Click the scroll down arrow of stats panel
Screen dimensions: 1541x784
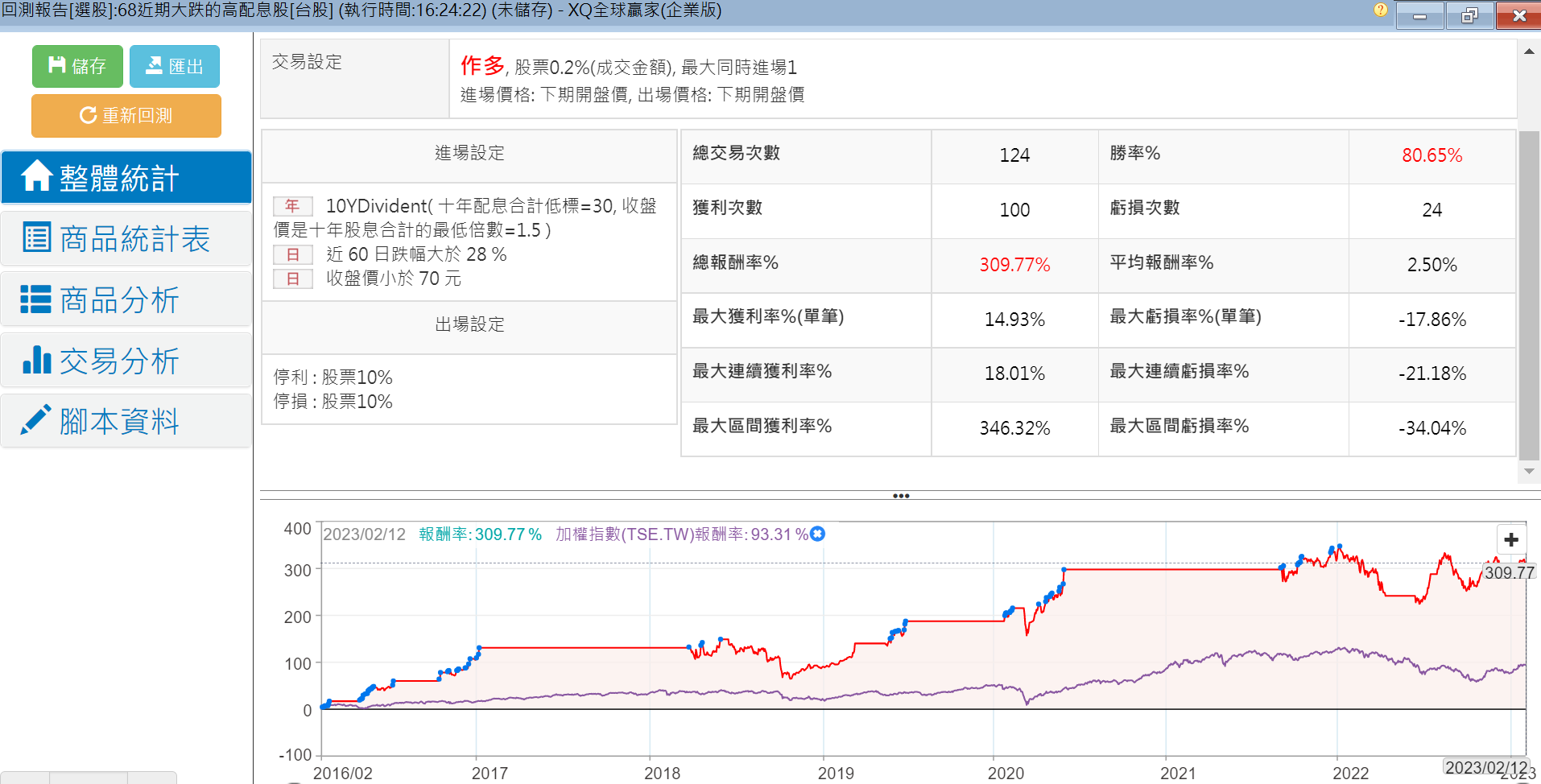(1528, 471)
